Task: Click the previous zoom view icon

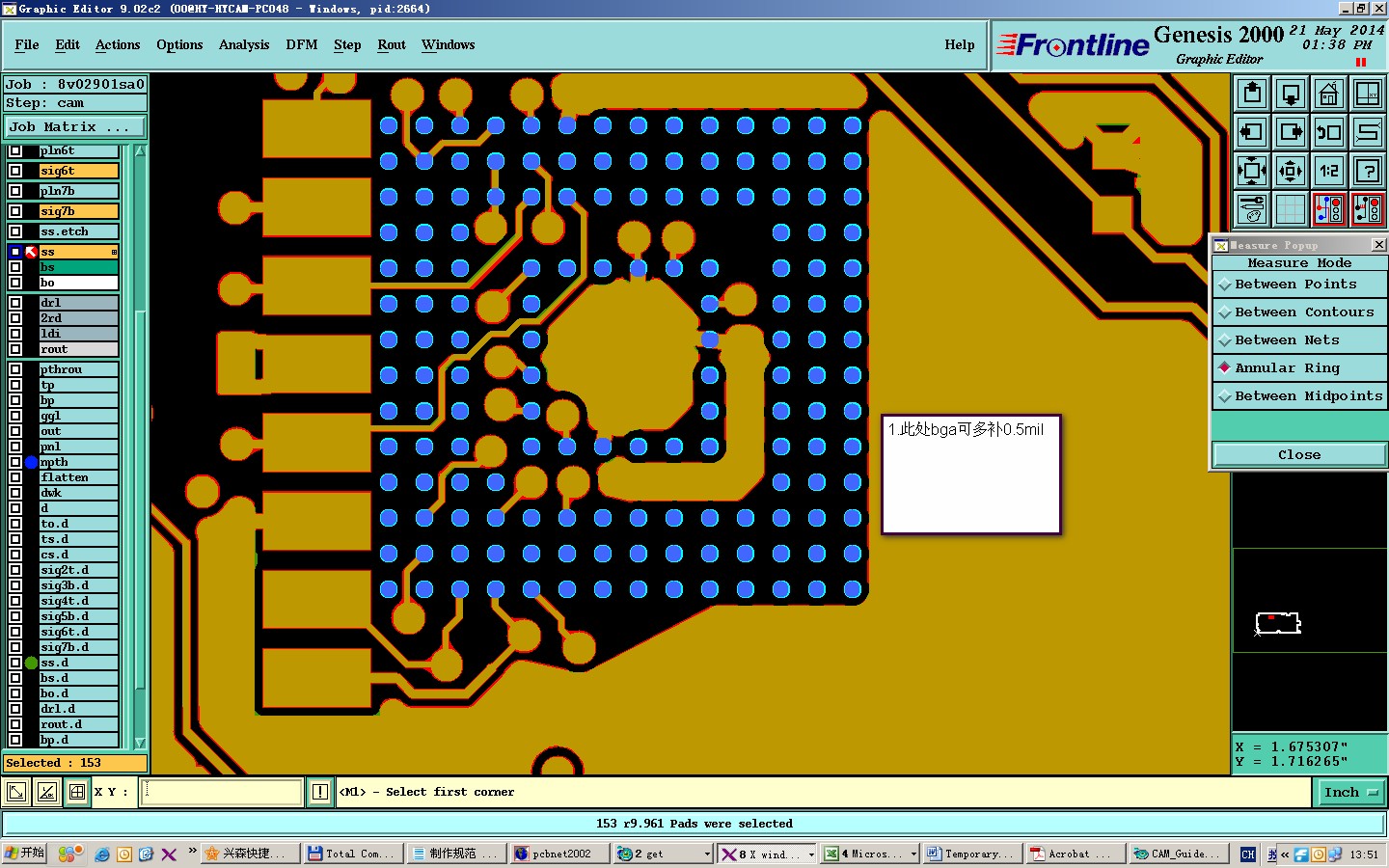Action: pos(1329,132)
